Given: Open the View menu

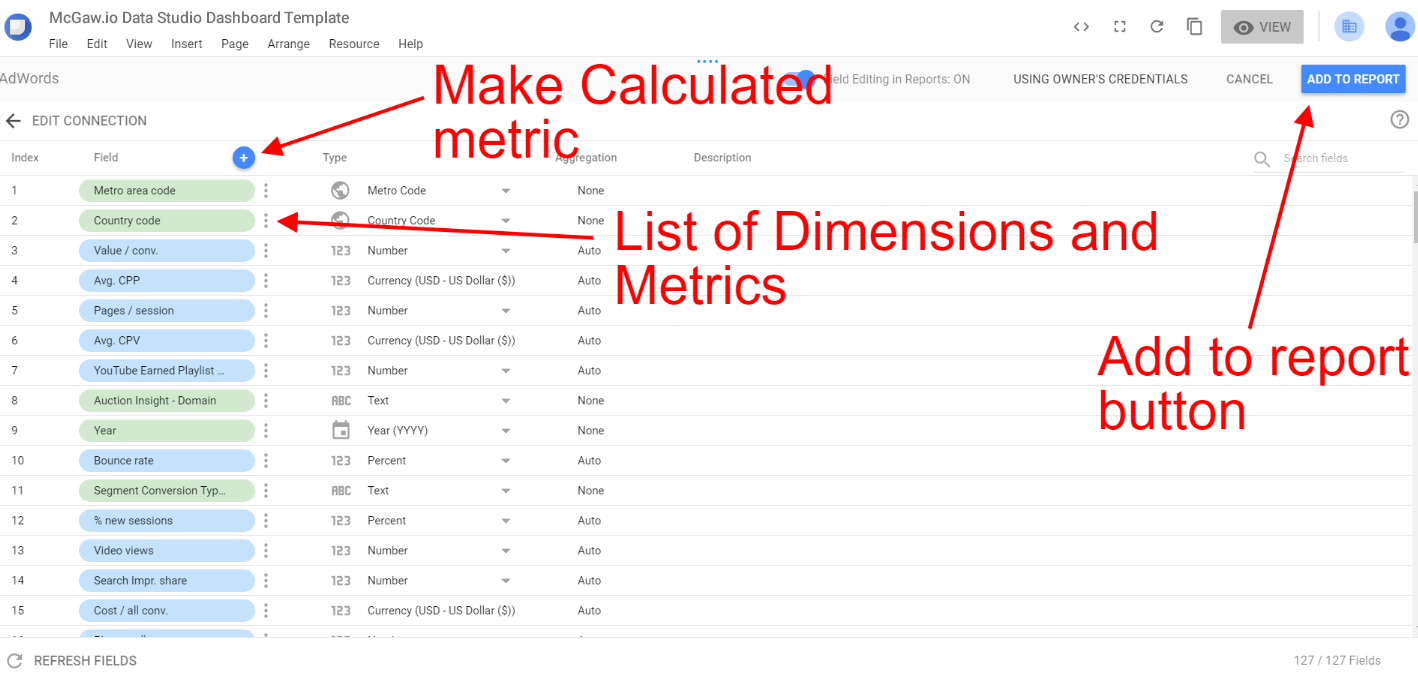Looking at the screenshot, I should point(139,44).
